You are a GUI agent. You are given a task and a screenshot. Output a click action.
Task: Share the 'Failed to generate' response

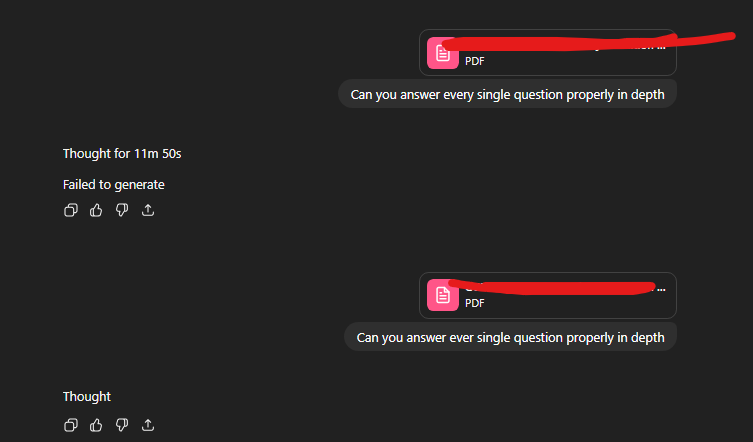point(148,210)
